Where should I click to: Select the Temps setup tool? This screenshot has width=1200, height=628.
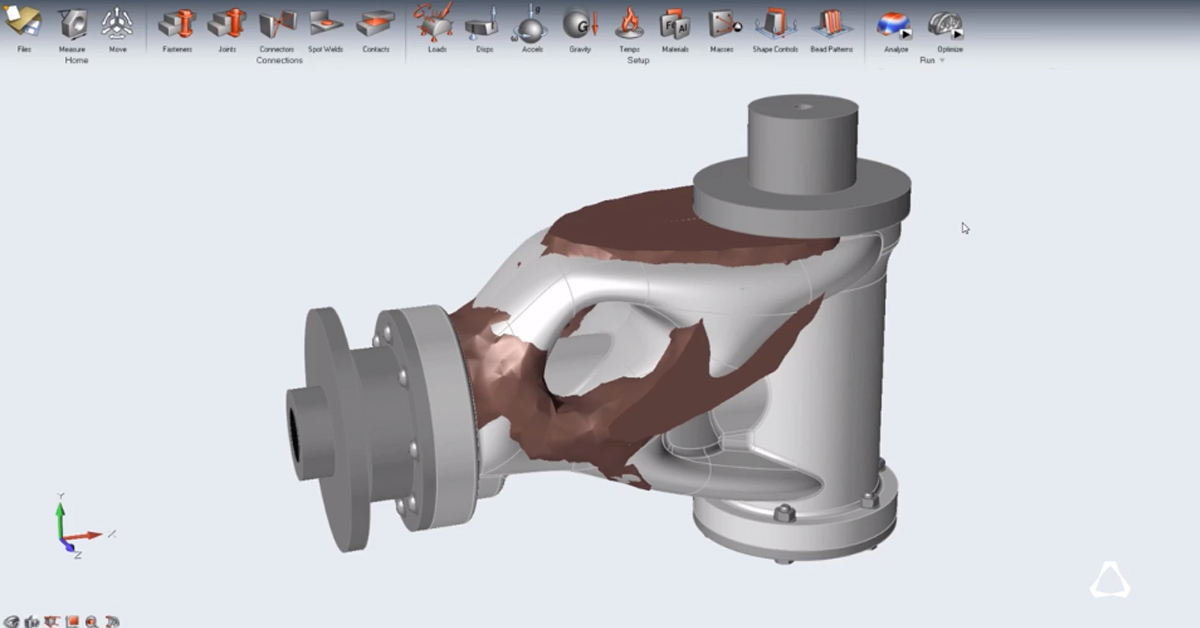point(629,26)
